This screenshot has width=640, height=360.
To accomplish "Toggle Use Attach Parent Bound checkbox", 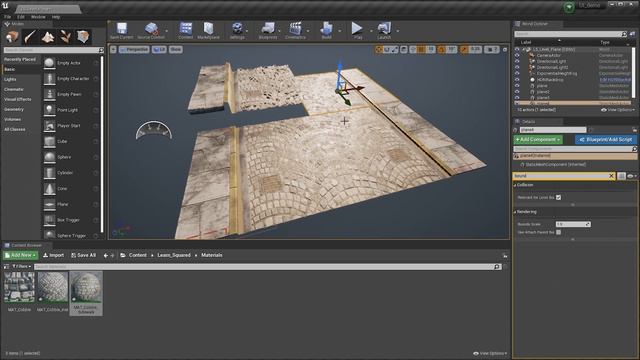I will (x=558, y=232).
